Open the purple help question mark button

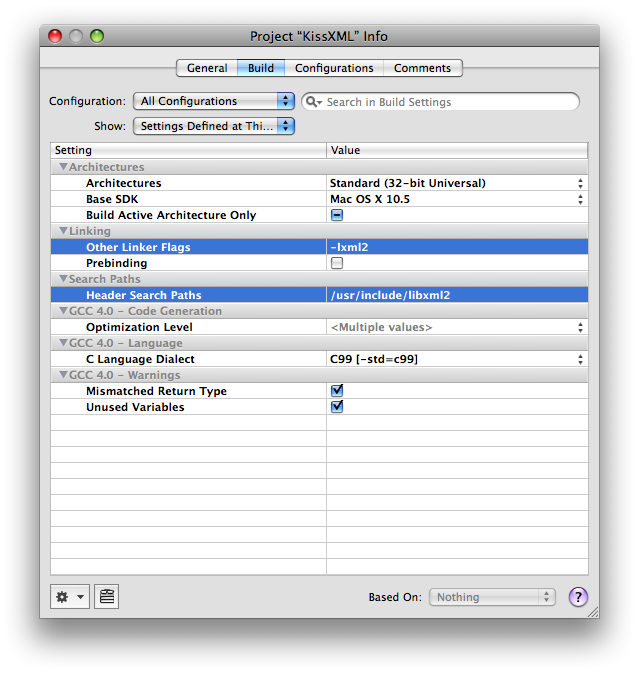coord(578,597)
